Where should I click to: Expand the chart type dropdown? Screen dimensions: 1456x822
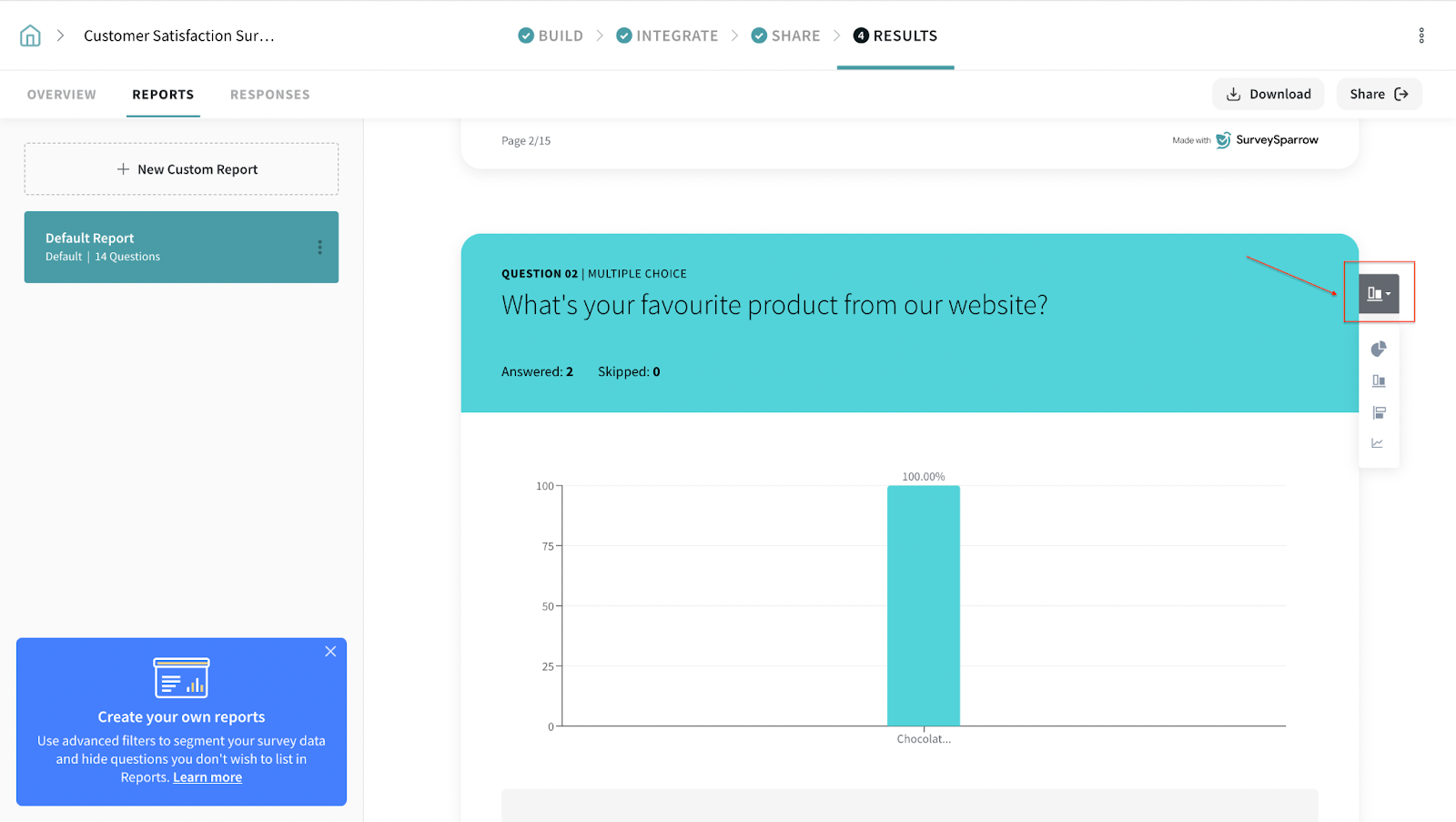tap(1379, 293)
